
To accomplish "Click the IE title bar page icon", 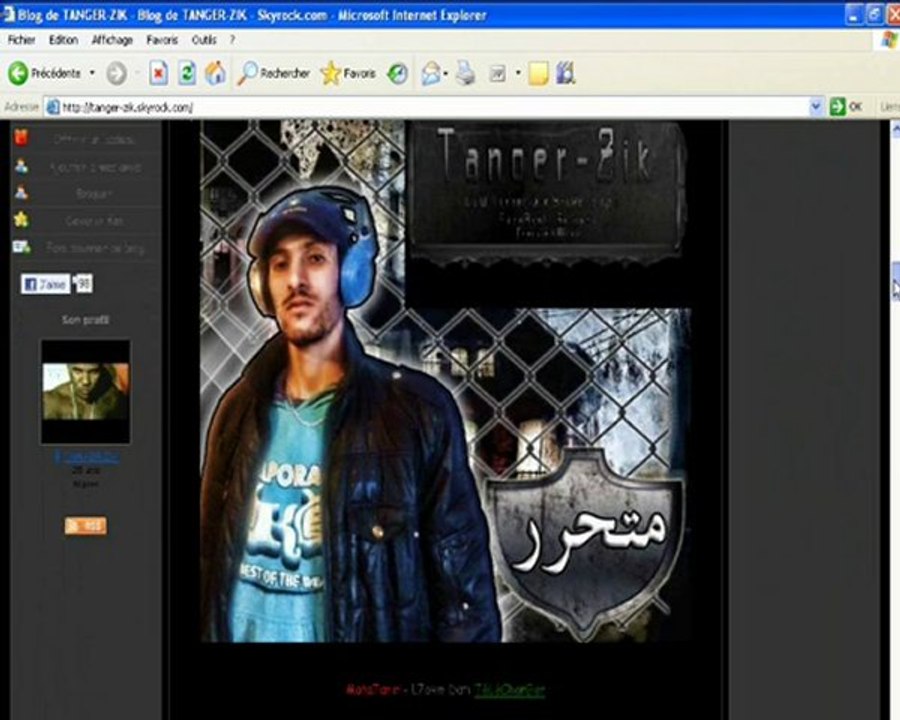I will click(x=8, y=15).
